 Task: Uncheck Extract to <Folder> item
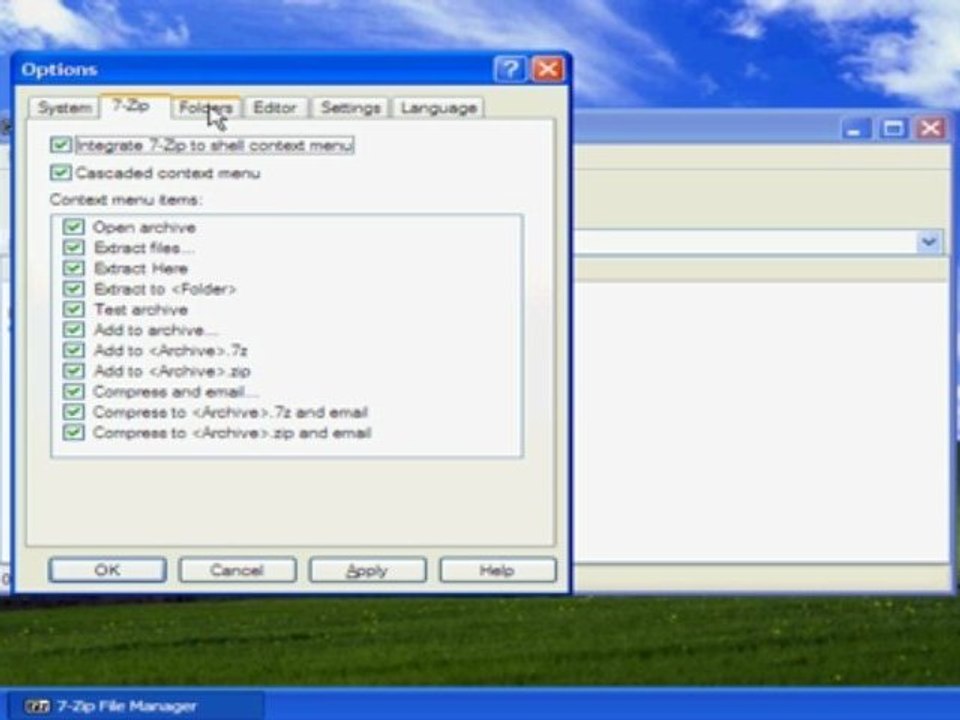(73, 288)
